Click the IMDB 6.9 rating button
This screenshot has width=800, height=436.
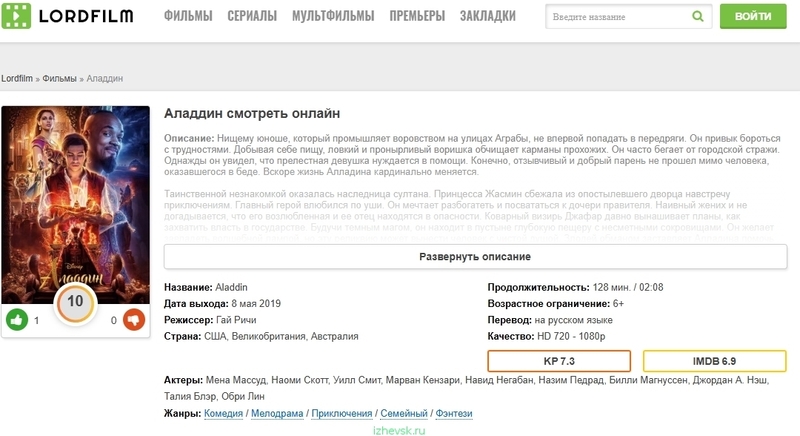(x=714, y=361)
